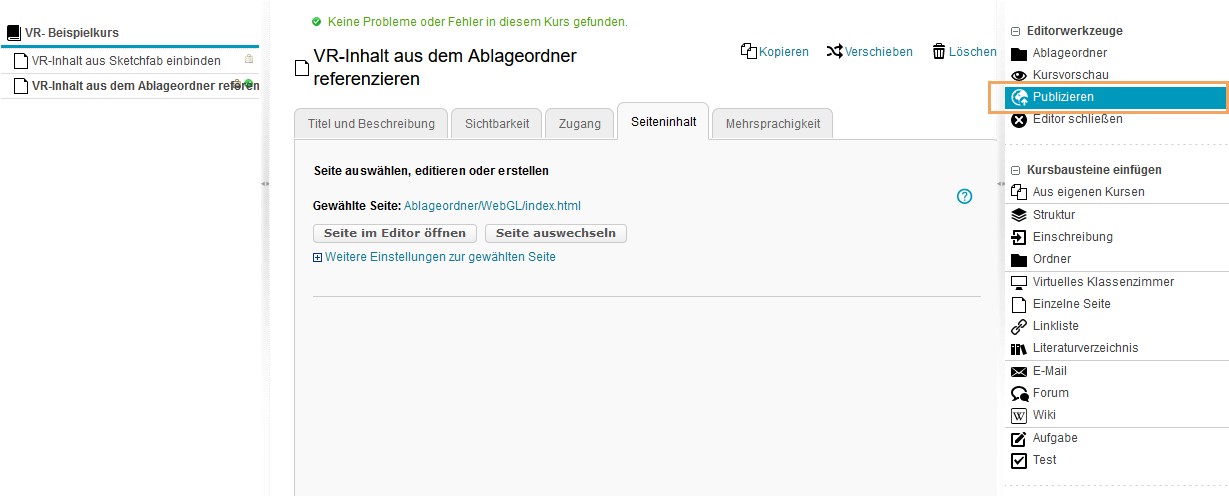The image size is (1229, 496).
Task: Select the VR-Beispielkurs root node
Action: tap(72, 33)
